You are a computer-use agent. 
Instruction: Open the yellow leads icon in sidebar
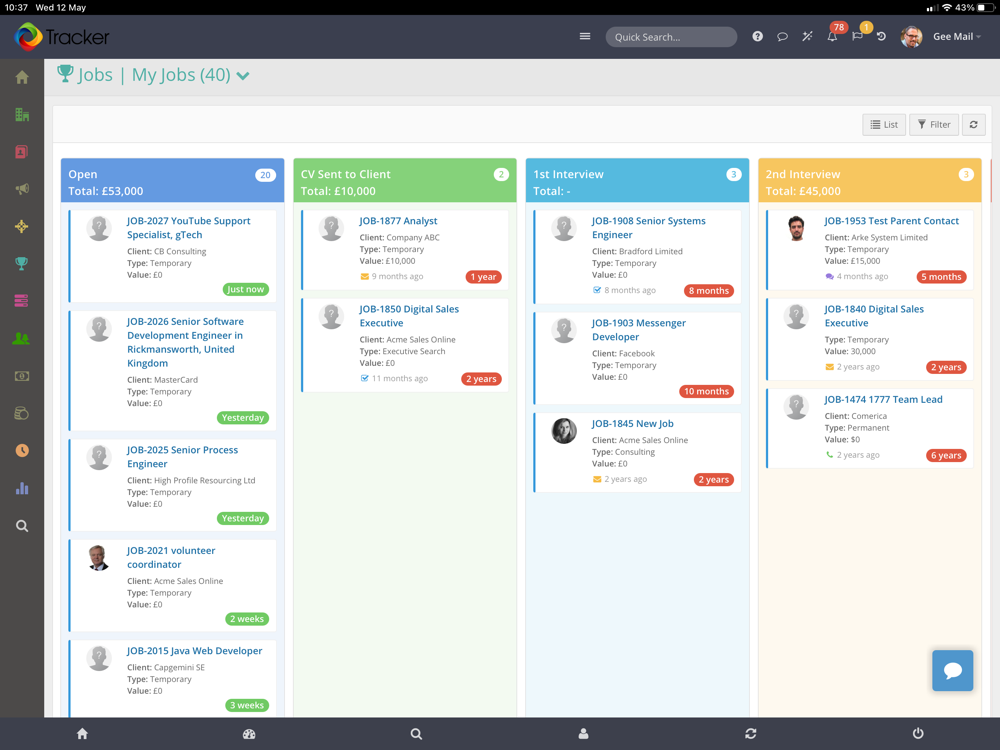point(22,226)
